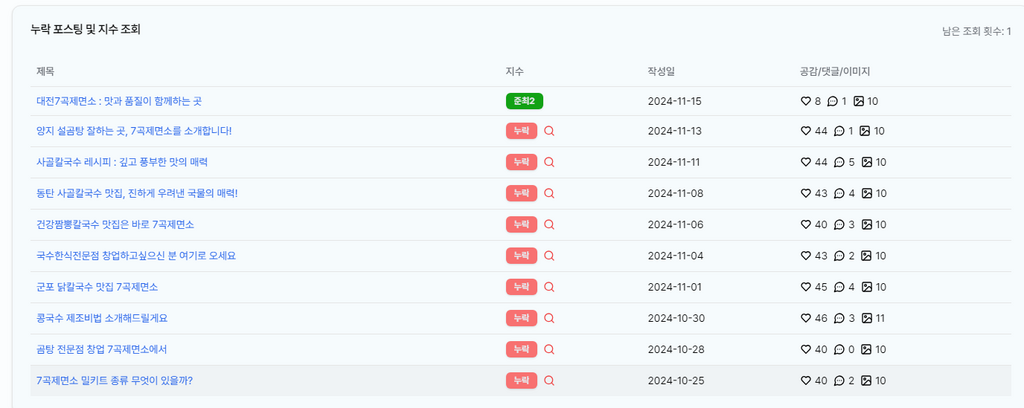
Task: Click the search magnifier icon in the 2024-11-01 row
Action: (549, 287)
